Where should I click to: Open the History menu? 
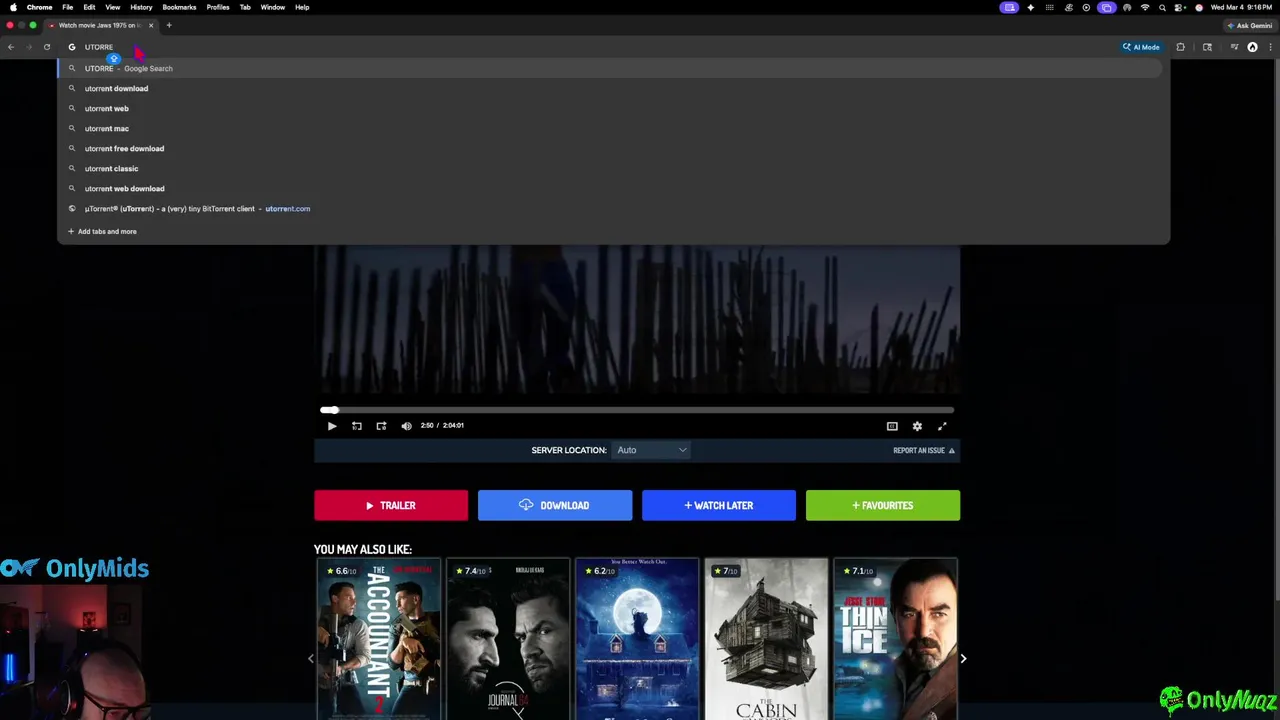(x=141, y=7)
